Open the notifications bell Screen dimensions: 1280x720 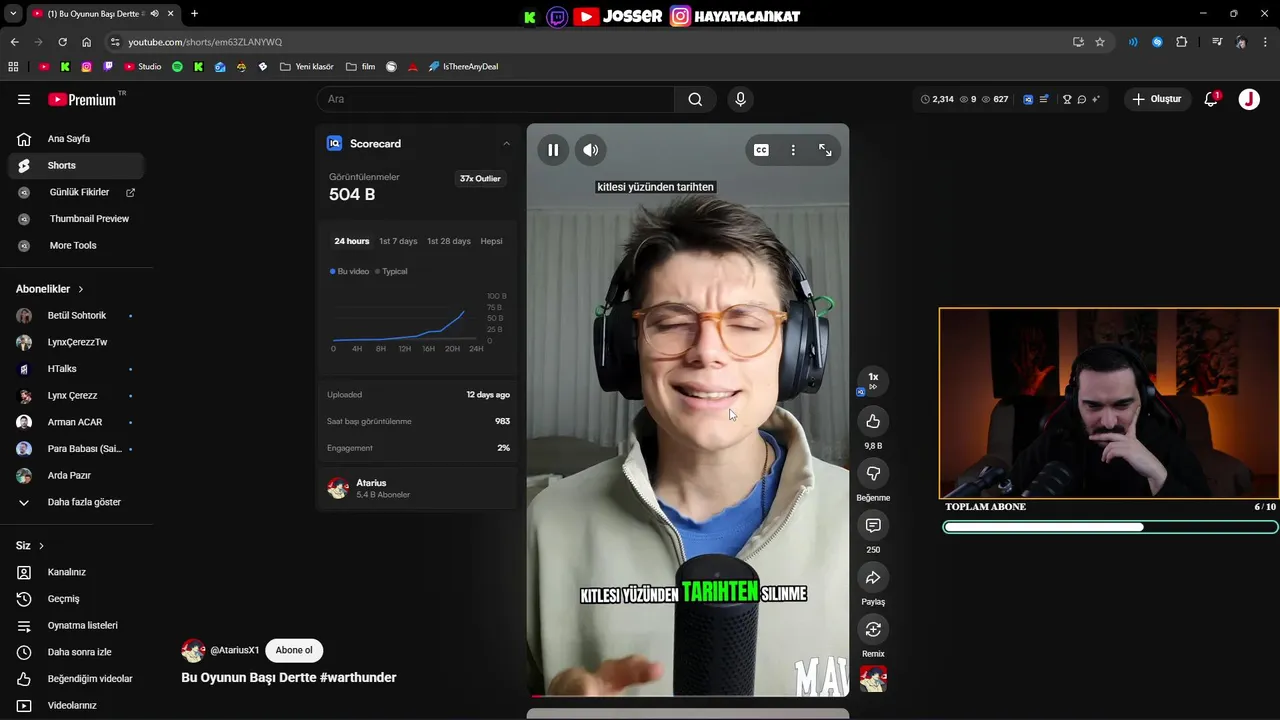[x=1211, y=99]
